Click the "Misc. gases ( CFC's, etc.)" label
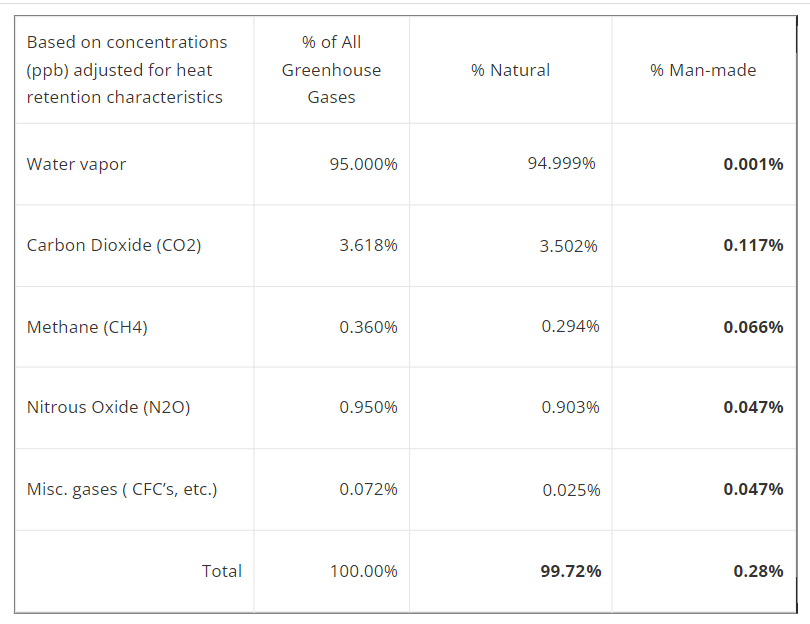 [x=122, y=489]
